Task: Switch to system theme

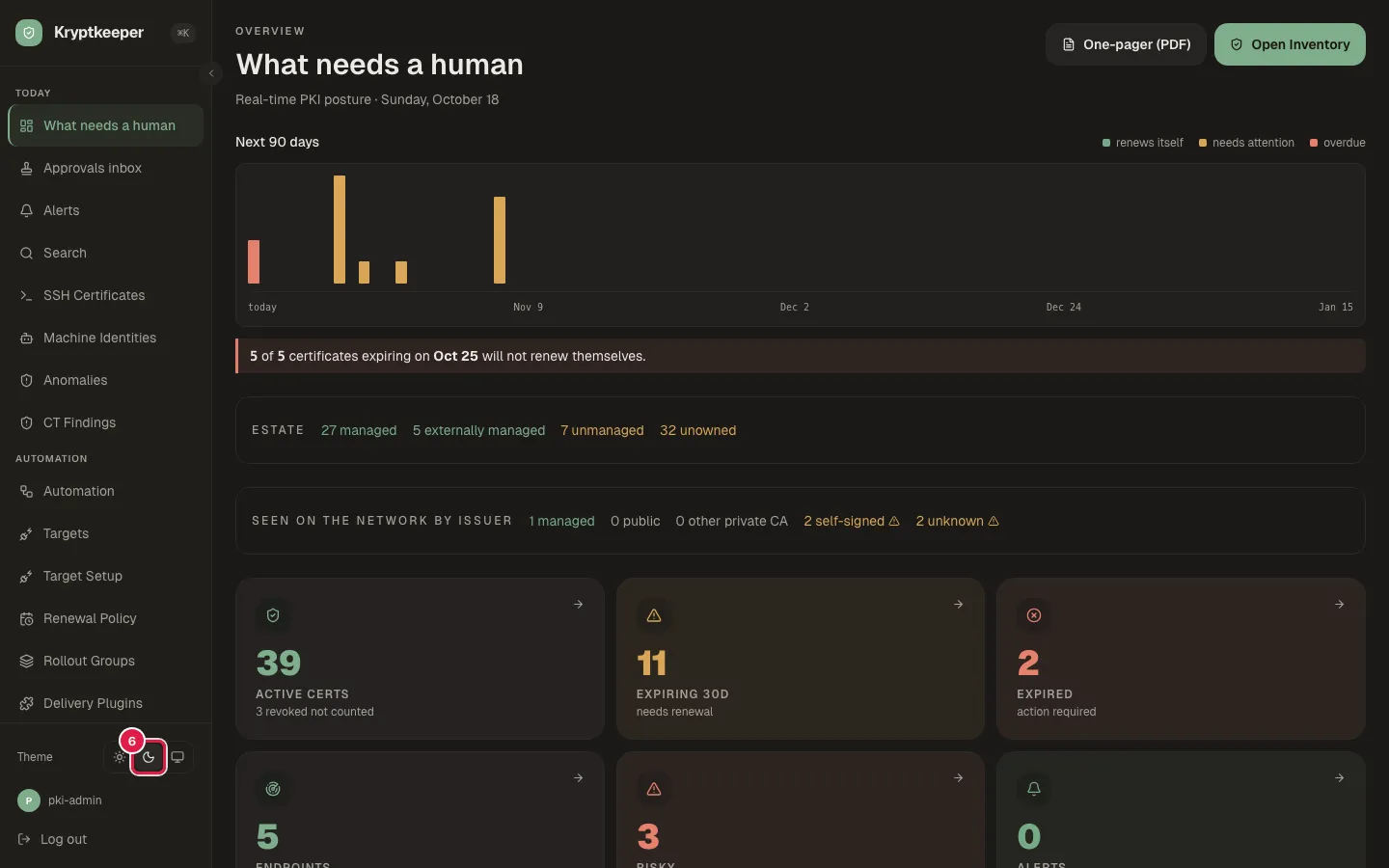Action: coord(177,757)
